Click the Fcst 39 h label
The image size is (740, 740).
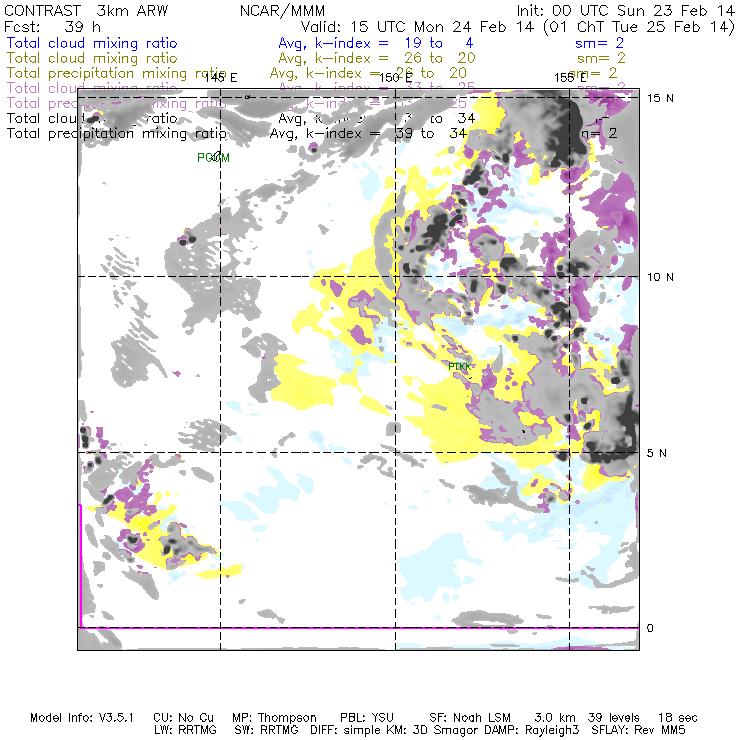pyautogui.click(x=45, y=27)
